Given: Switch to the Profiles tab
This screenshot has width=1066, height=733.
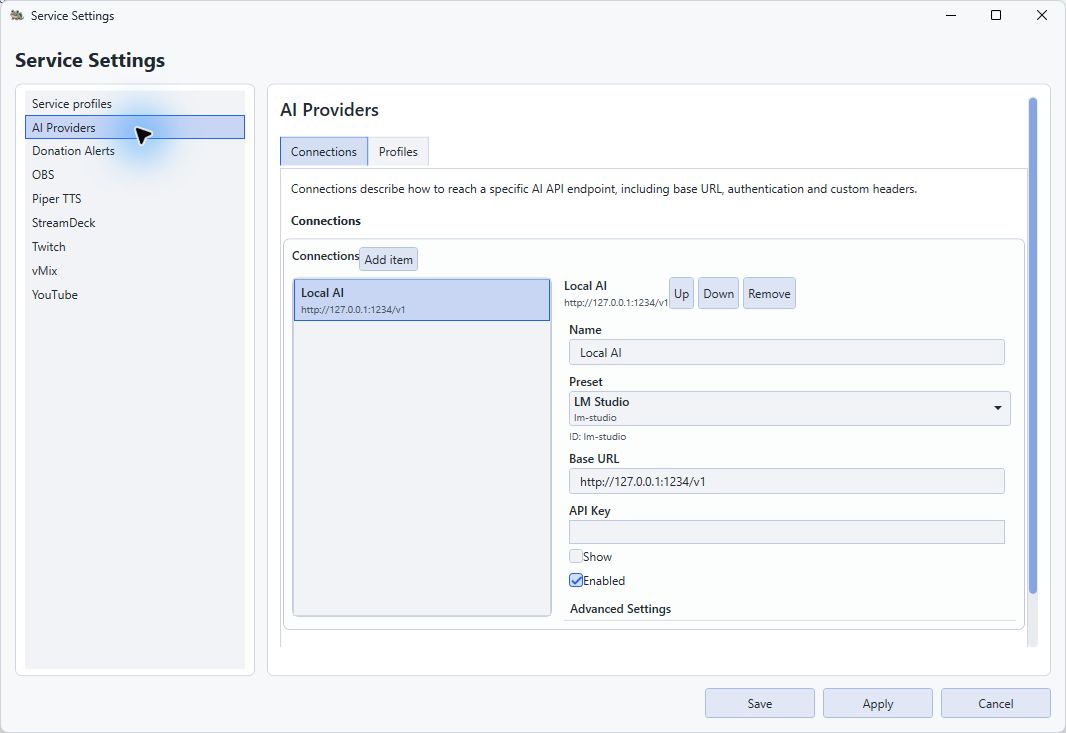Looking at the screenshot, I should click(398, 152).
